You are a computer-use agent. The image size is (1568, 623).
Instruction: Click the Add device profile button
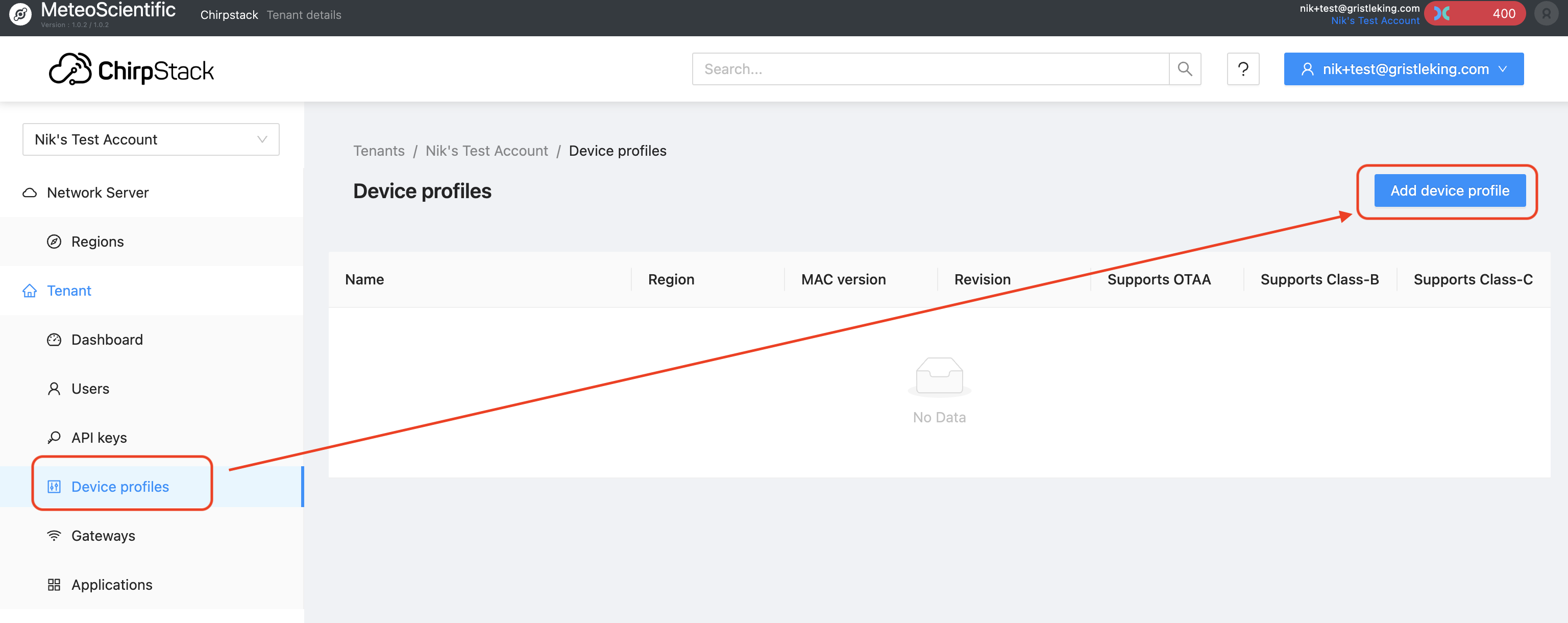click(x=1449, y=190)
